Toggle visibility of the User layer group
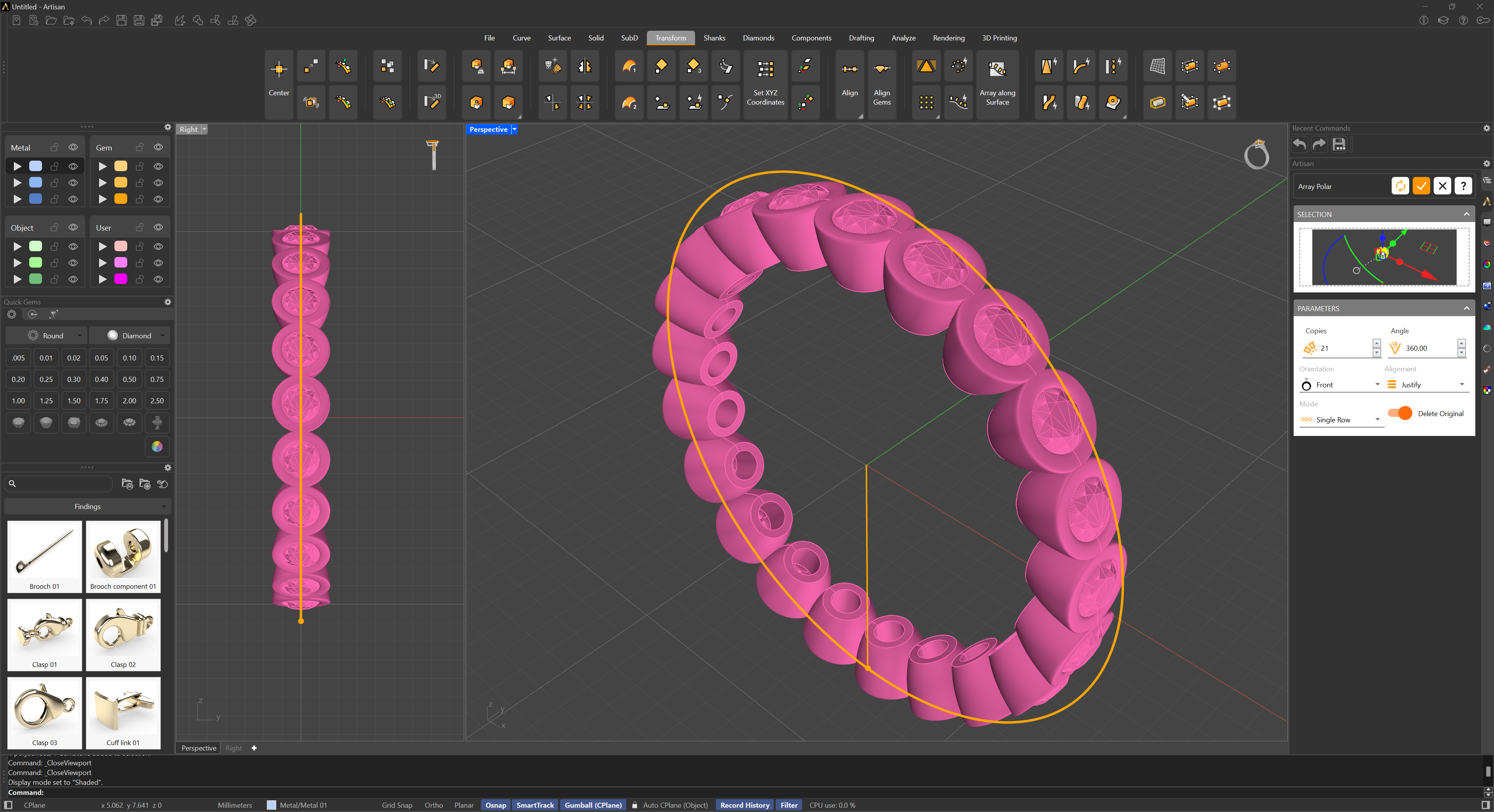The height and width of the screenshot is (812, 1494). (158, 227)
